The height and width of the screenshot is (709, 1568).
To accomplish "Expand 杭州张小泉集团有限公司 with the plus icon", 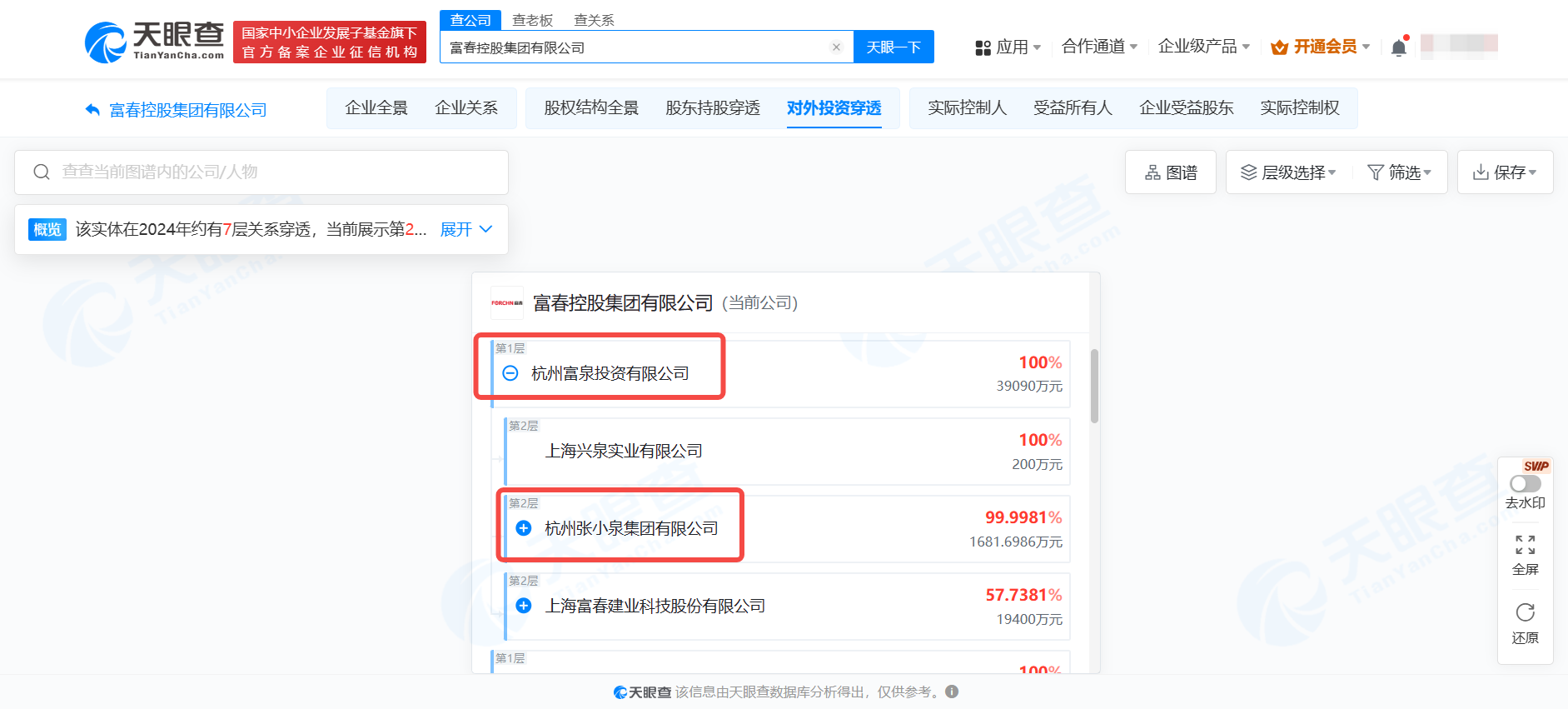I will [x=524, y=528].
